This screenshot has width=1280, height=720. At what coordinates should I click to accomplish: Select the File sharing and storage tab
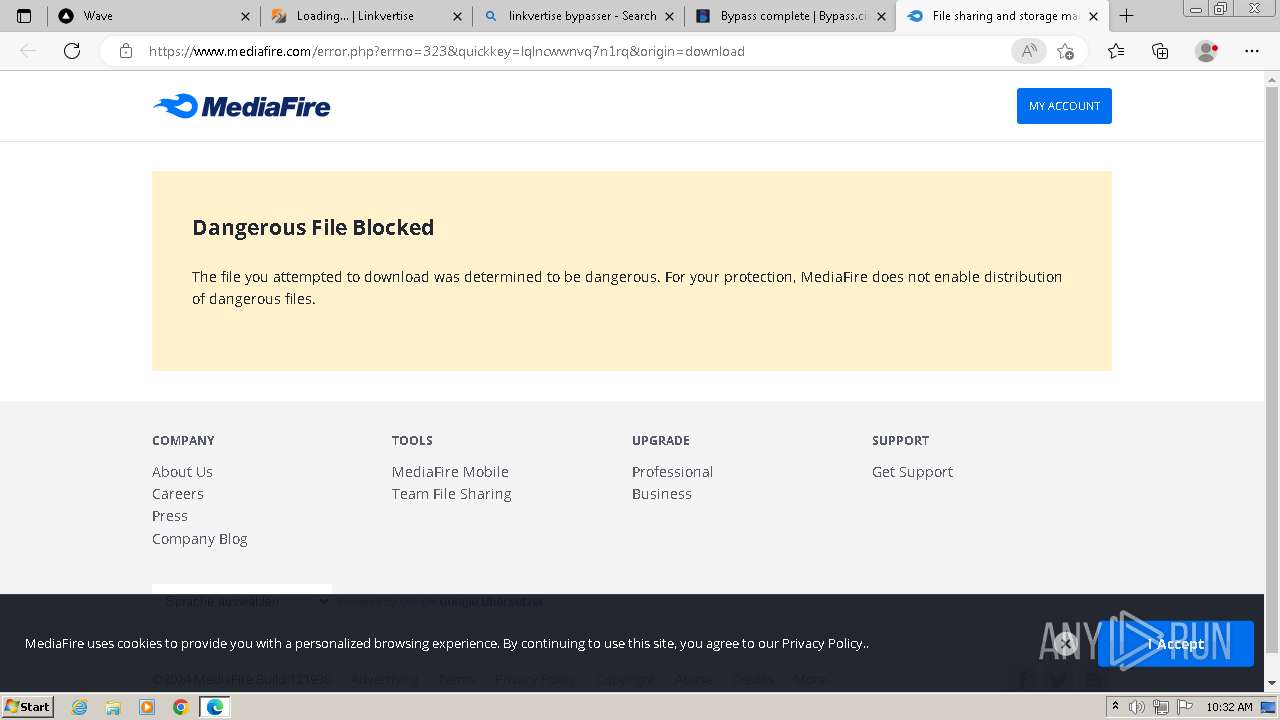pos(1001,16)
